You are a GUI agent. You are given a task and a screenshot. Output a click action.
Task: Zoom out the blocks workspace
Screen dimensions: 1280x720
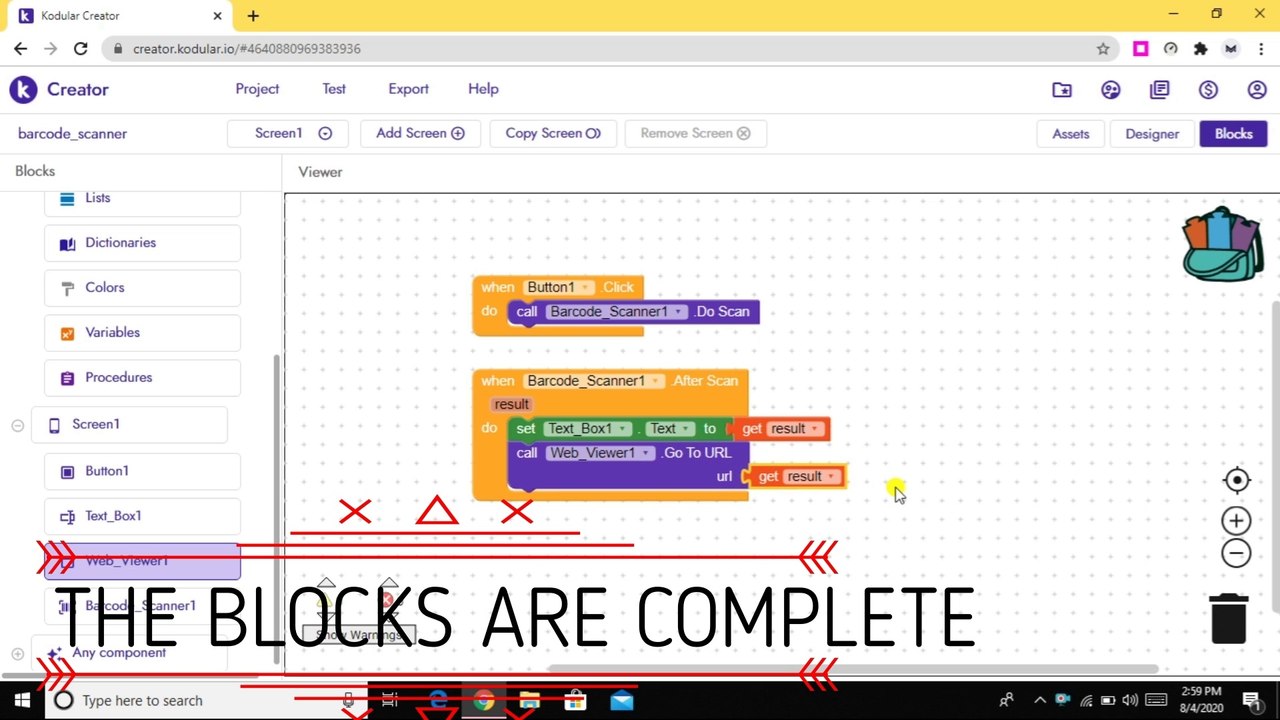tap(1236, 553)
